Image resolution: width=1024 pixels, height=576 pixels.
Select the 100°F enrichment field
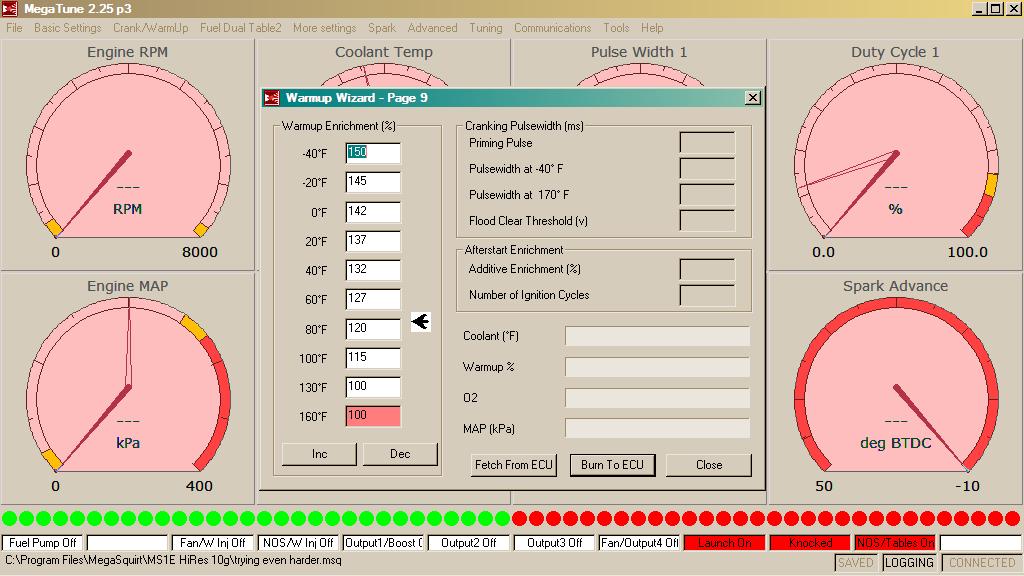click(x=373, y=357)
